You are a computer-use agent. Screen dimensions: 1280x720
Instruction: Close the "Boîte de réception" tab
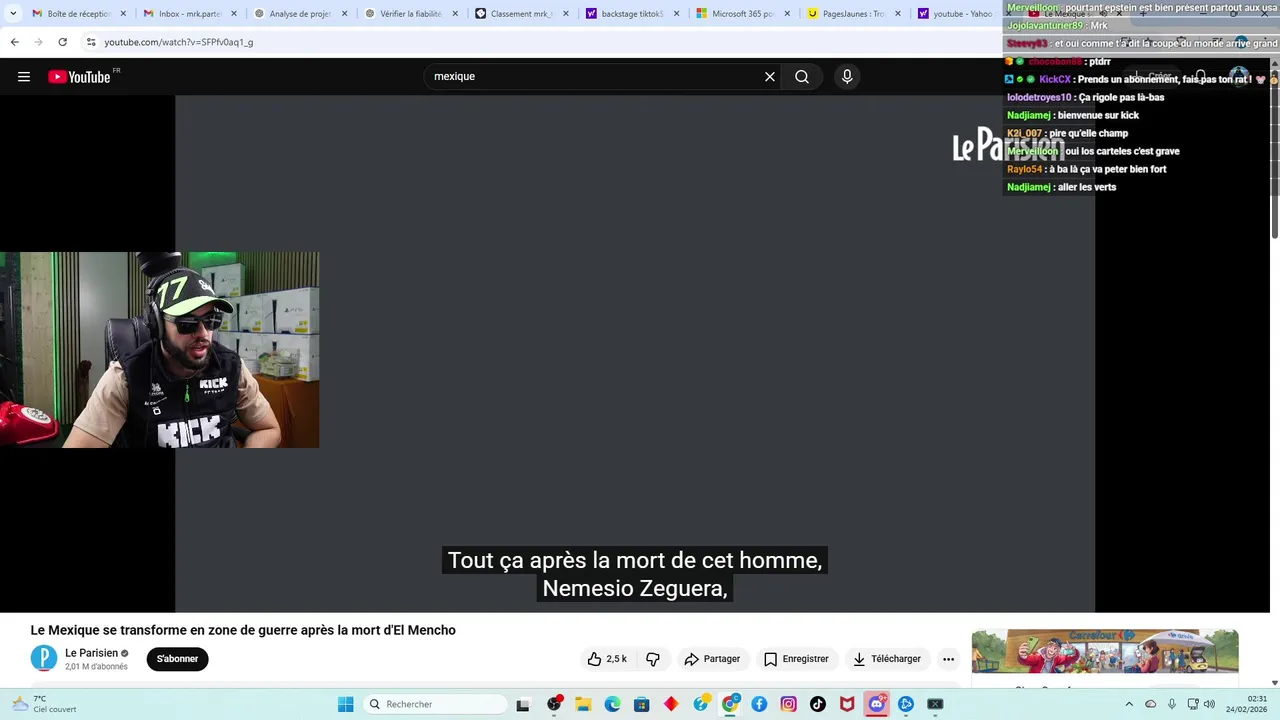pyautogui.click(x=123, y=14)
